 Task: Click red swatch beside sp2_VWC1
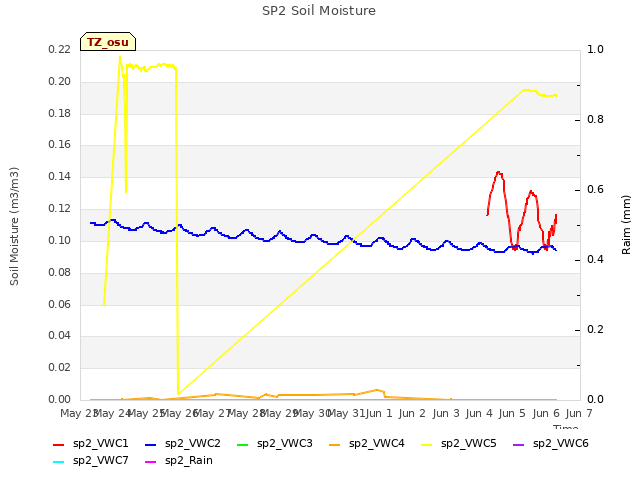tap(59, 444)
